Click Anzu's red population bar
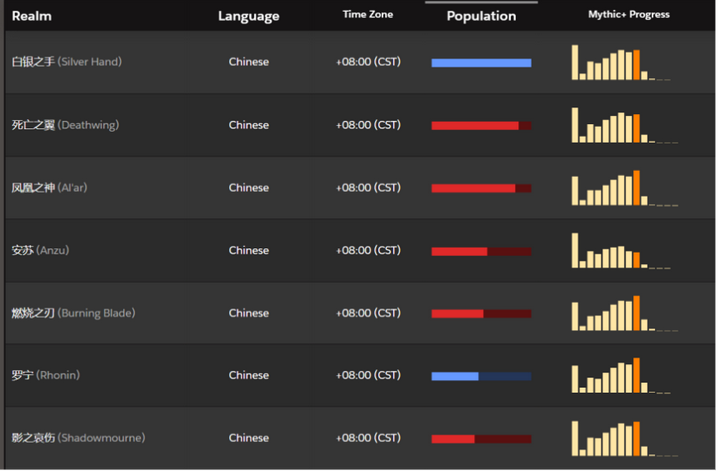 481,251
